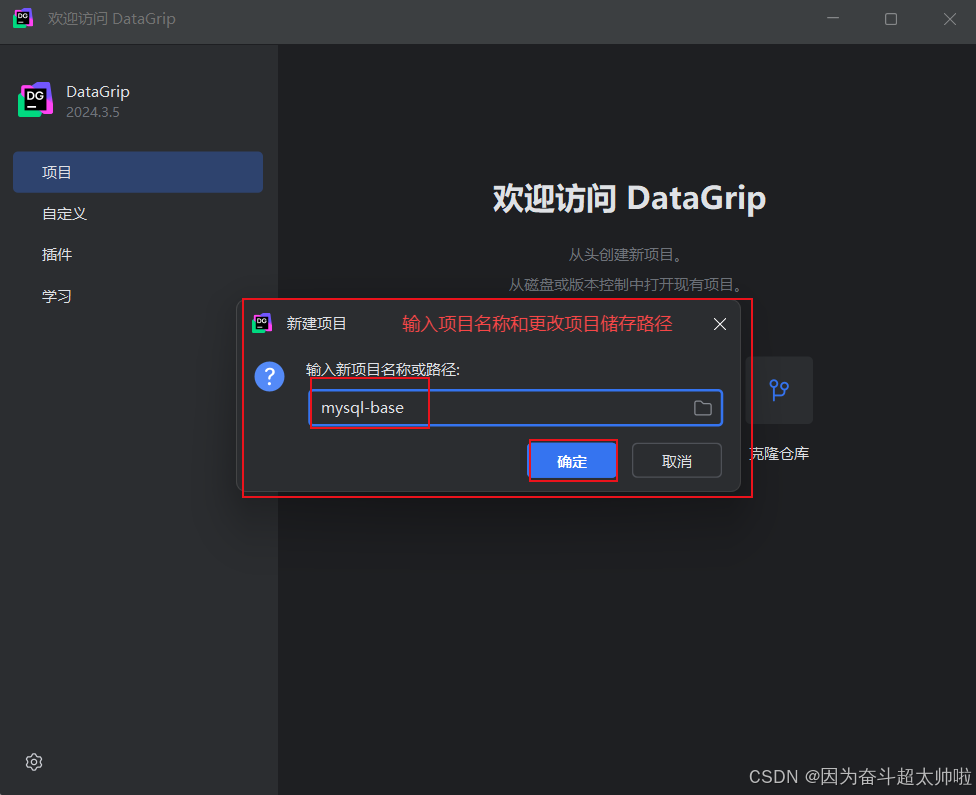Click the DataGrip logo in sidebar
This screenshot has width=976, height=795.
(x=35, y=100)
